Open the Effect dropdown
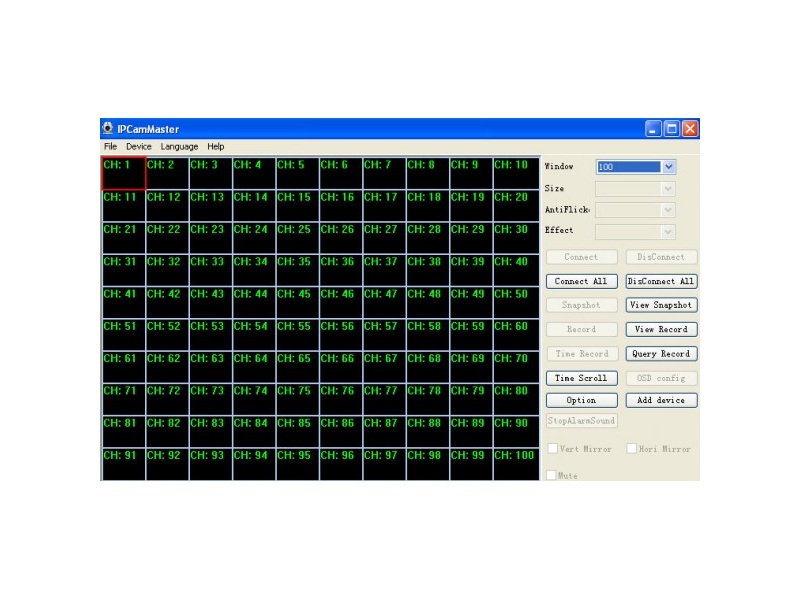 click(668, 231)
